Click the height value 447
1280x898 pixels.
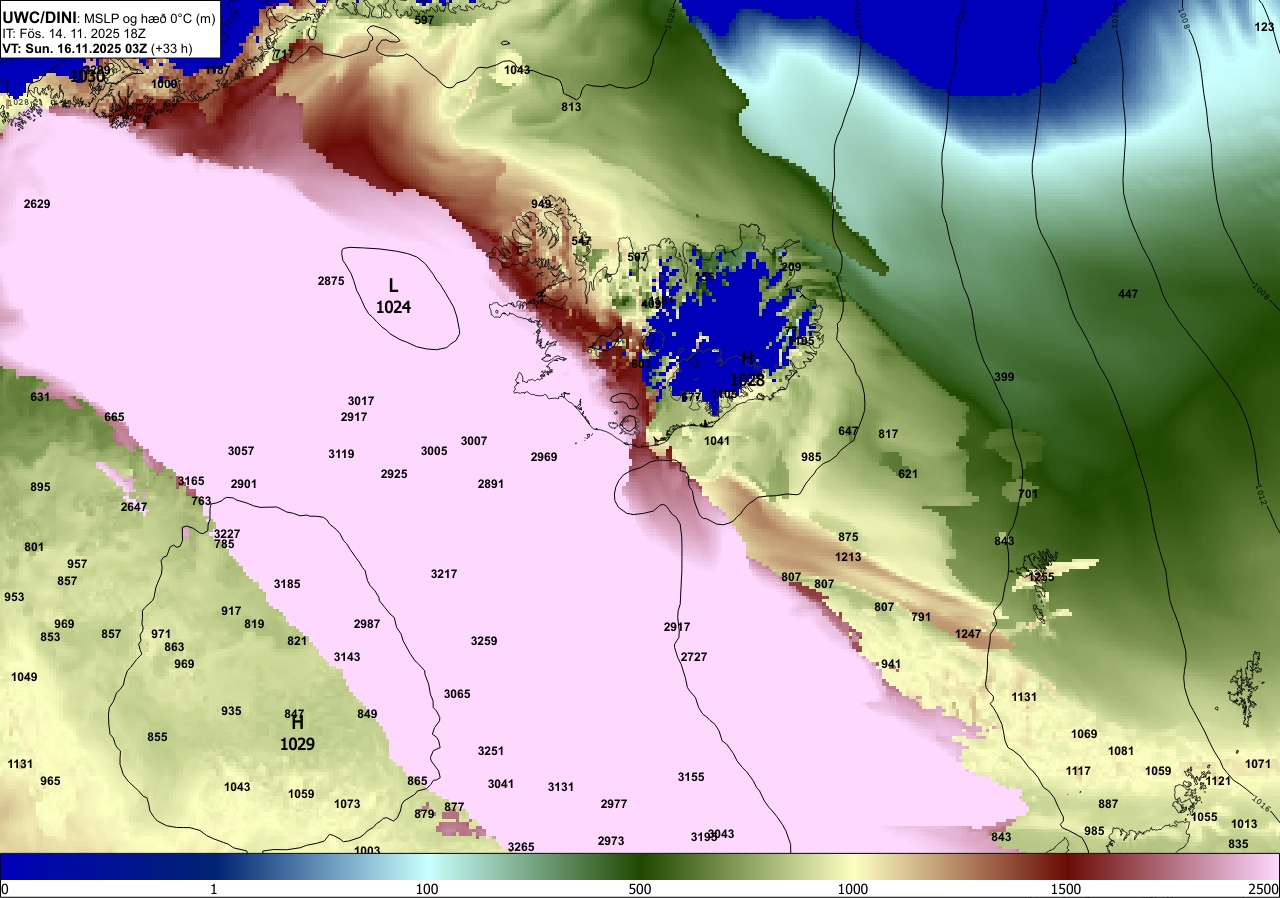pyautogui.click(x=1128, y=294)
